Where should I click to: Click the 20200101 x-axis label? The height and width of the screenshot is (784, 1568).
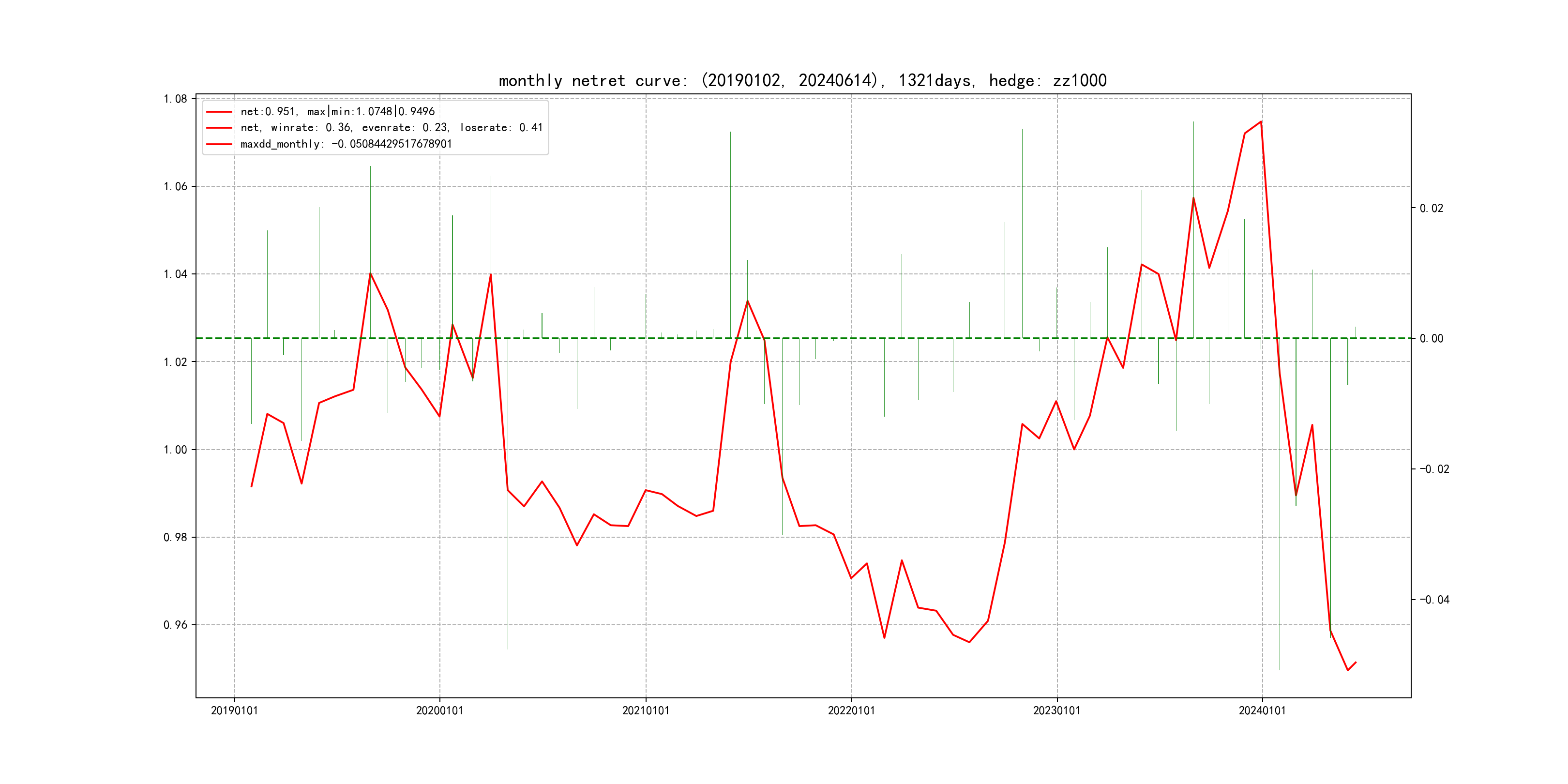tap(439, 710)
